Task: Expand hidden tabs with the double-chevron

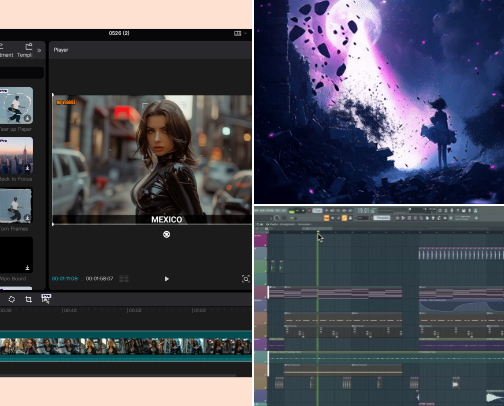Action: pyautogui.click(x=39, y=50)
